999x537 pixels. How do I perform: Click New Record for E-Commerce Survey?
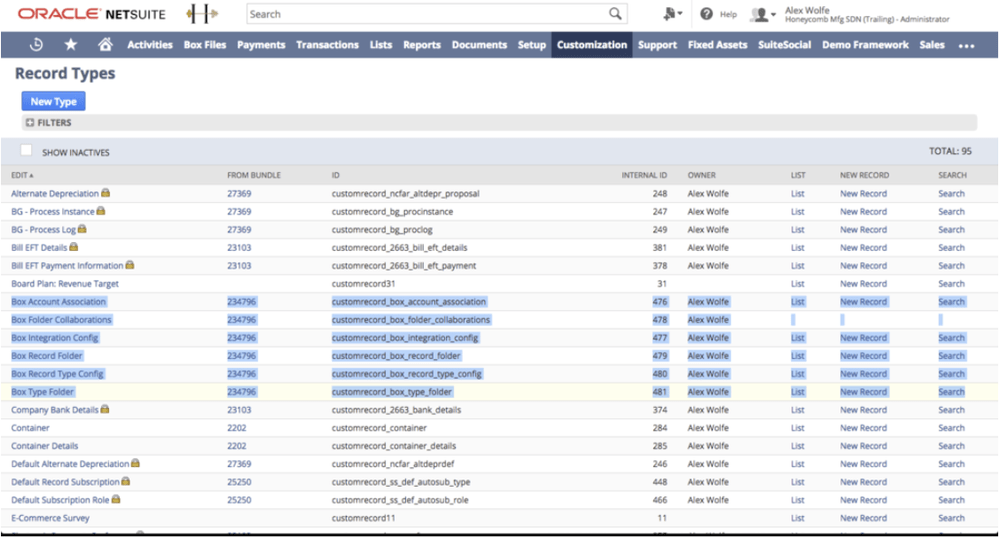point(863,518)
